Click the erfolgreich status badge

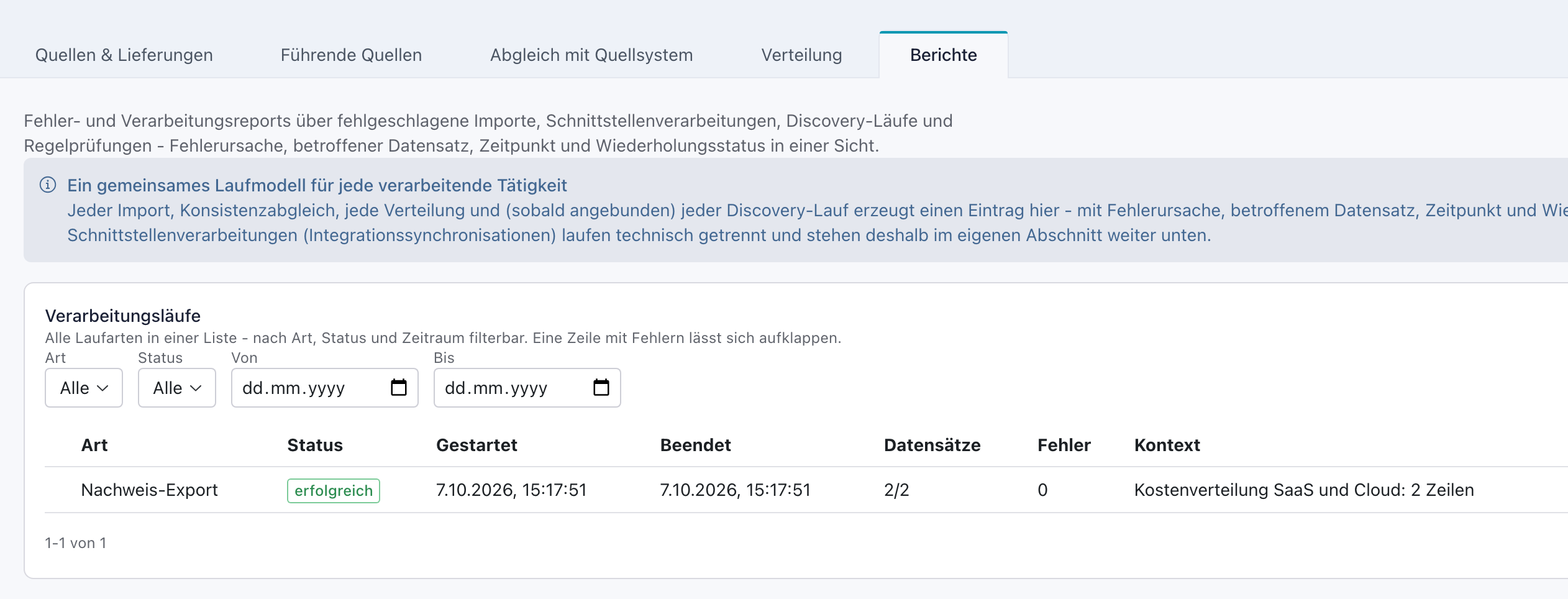(334, 490)
